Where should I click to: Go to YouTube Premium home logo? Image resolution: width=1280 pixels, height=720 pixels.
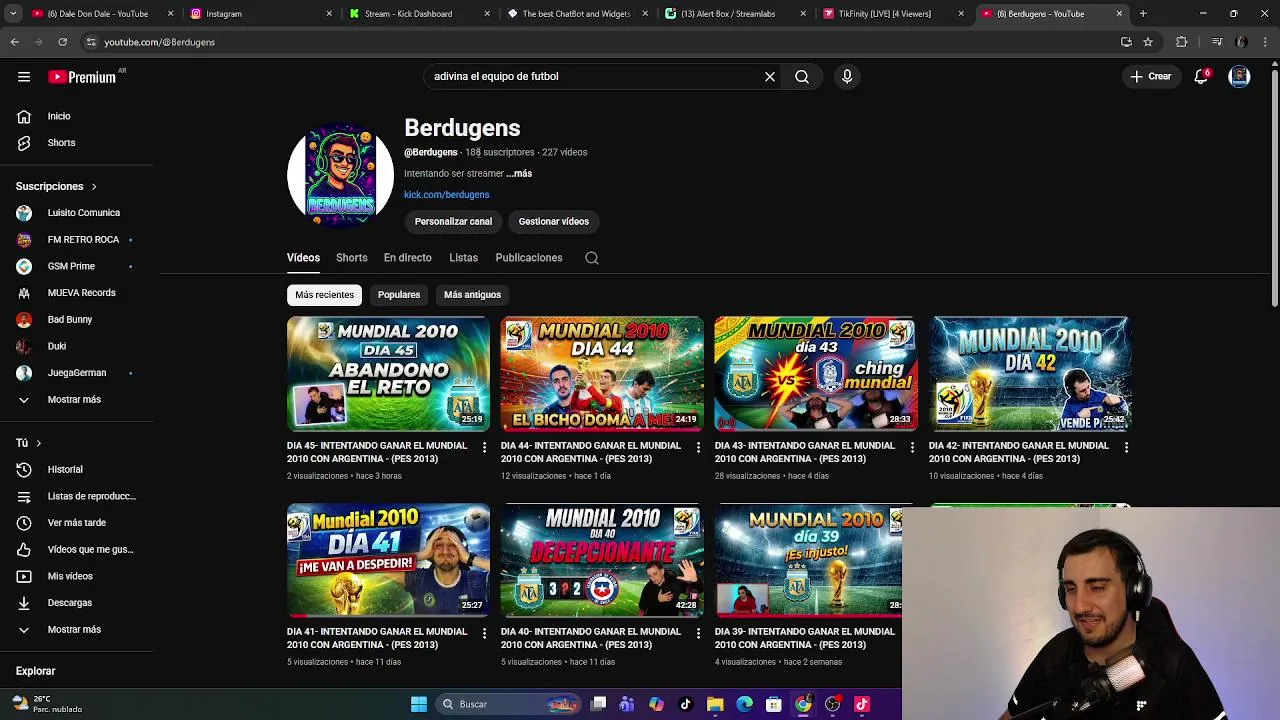click(x=84, y=77)
